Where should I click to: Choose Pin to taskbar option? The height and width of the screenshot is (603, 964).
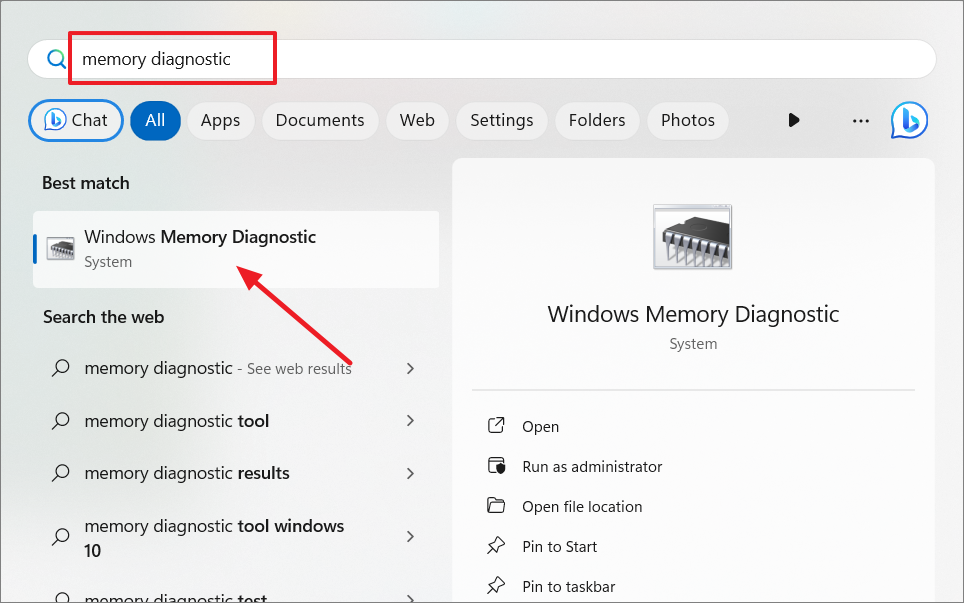click(569, 586)
